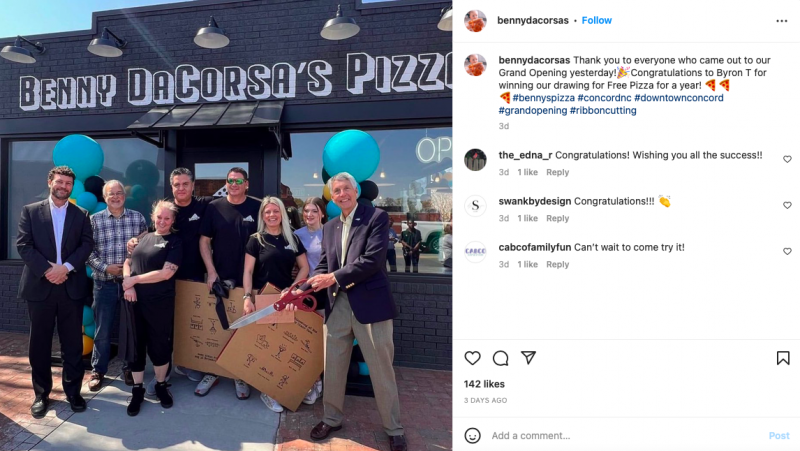Open bennydacorsas profile picture in header
This screenshot has height=451, width=800.
[475, 21]
